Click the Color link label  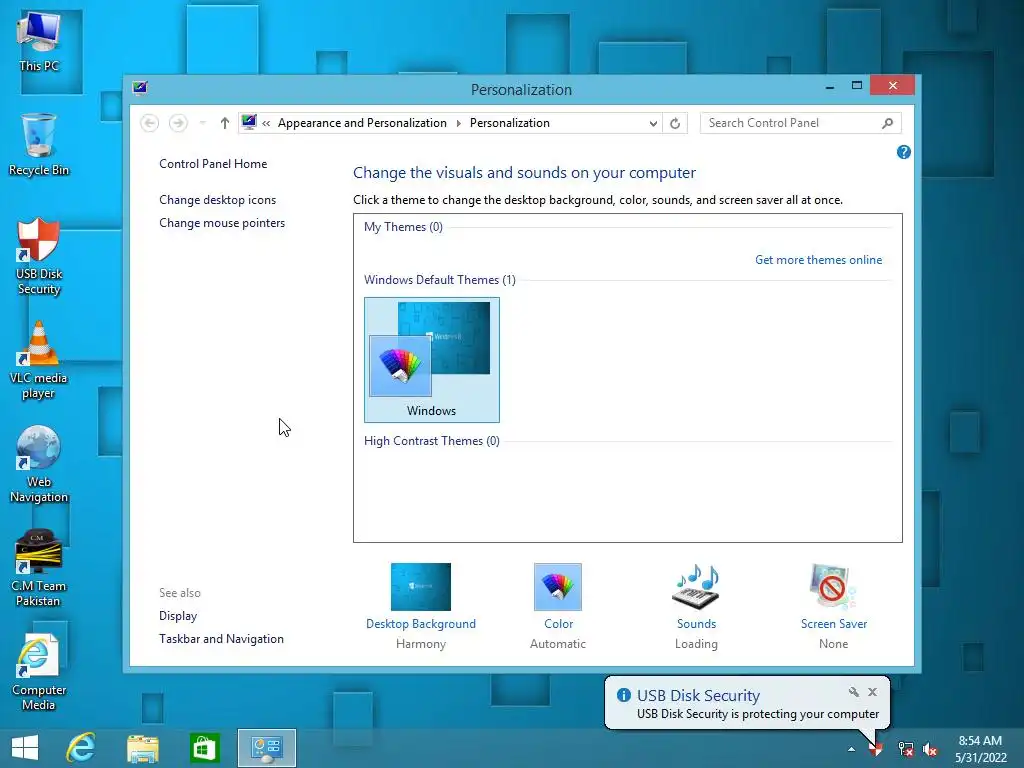[558, 624]
